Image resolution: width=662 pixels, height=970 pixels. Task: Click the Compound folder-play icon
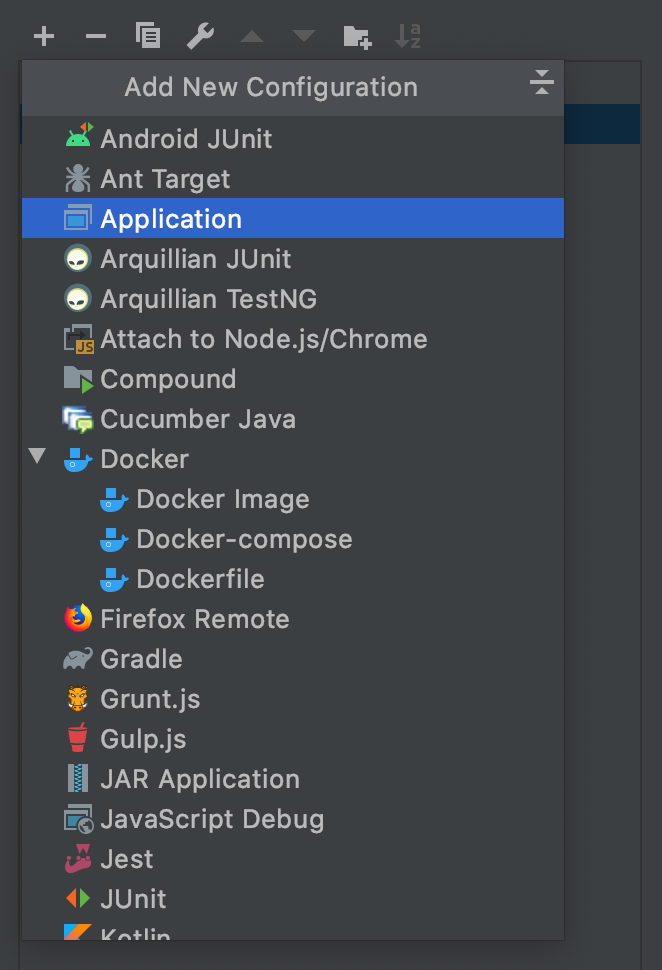(79, 379)
